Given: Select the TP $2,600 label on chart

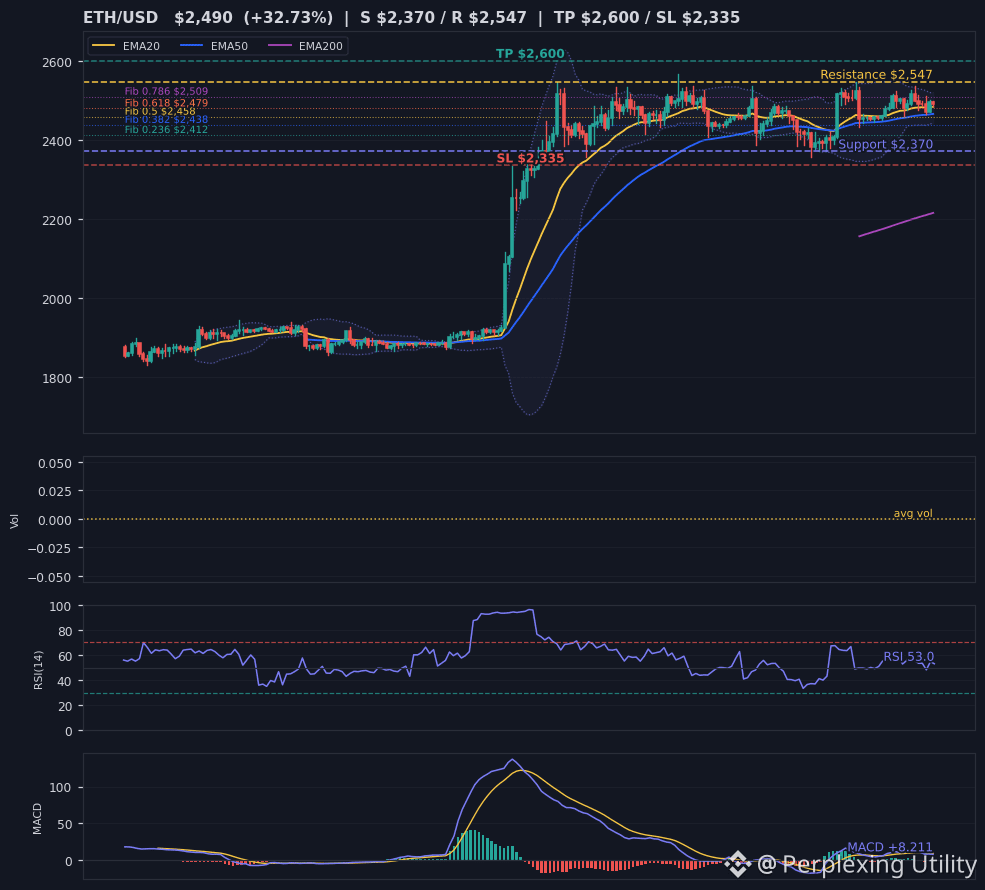Looking at the screenshot, I should tap(530, 54).
